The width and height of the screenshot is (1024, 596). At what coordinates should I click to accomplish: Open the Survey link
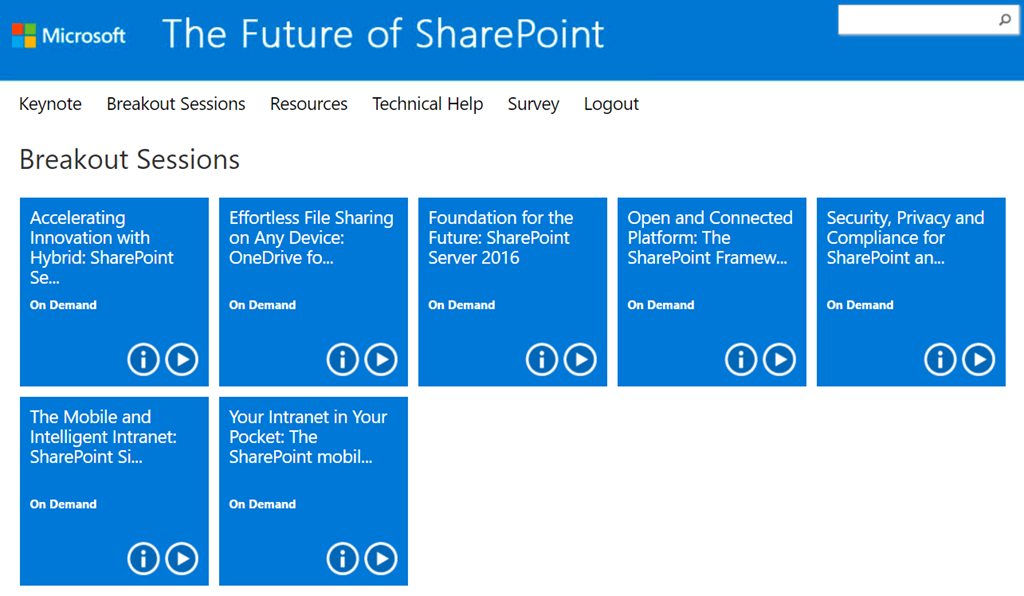(533, 104)
